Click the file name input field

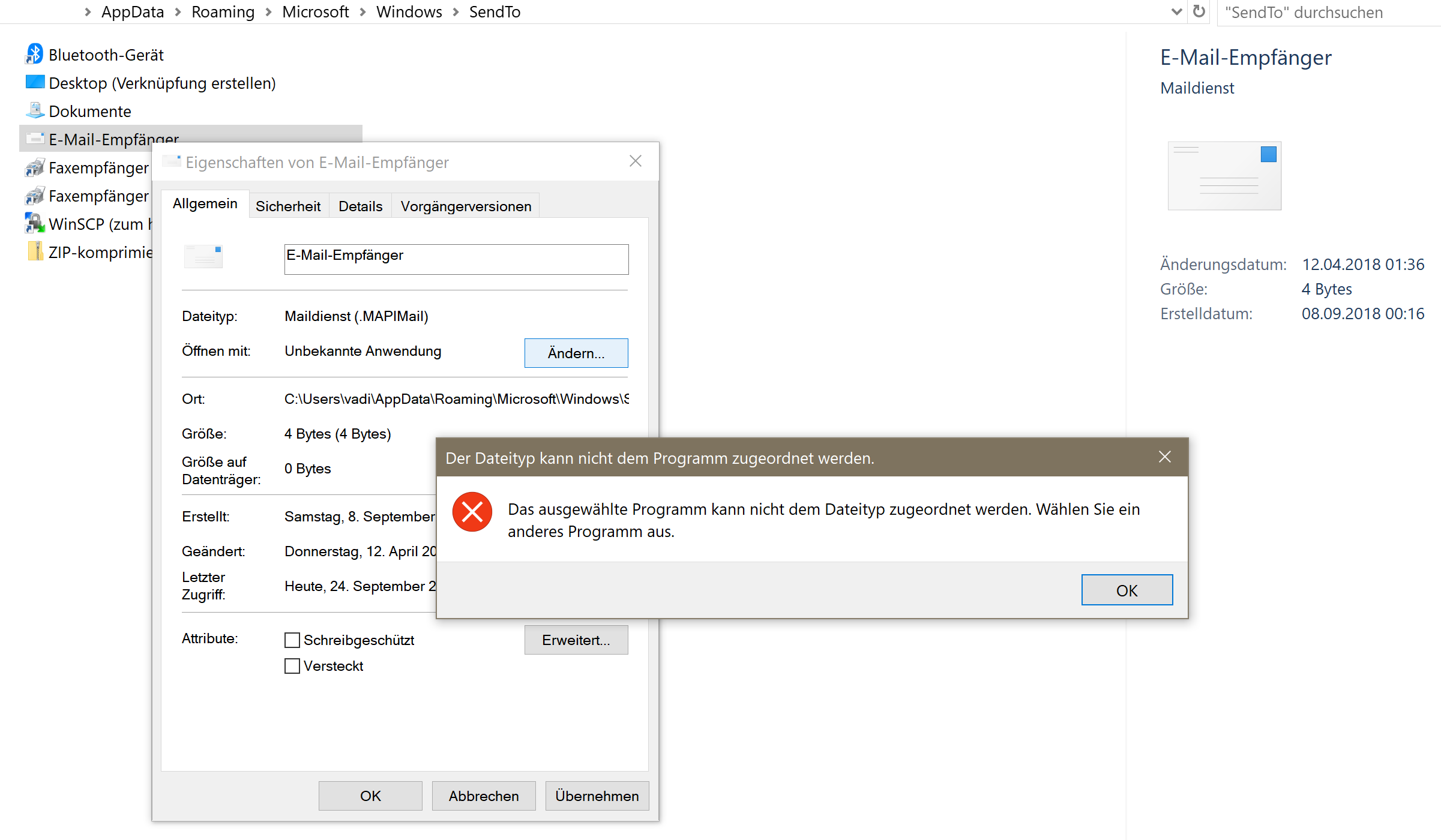tap(456, 259)
